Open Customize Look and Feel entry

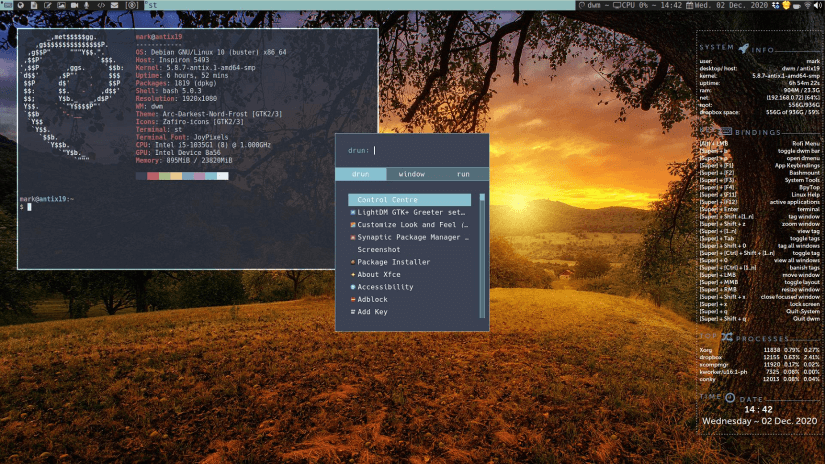pos(409,225)
